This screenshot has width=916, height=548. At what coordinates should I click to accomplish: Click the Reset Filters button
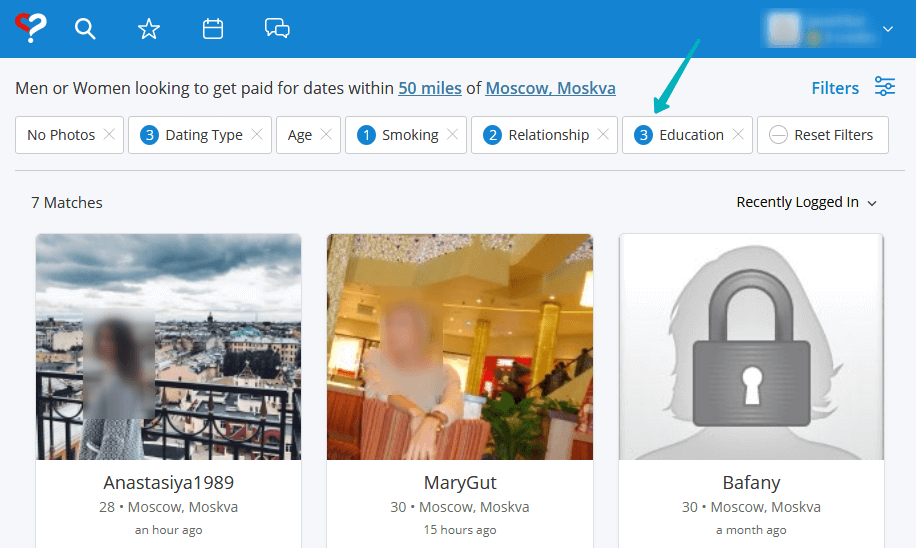click(x=823, y=135)
